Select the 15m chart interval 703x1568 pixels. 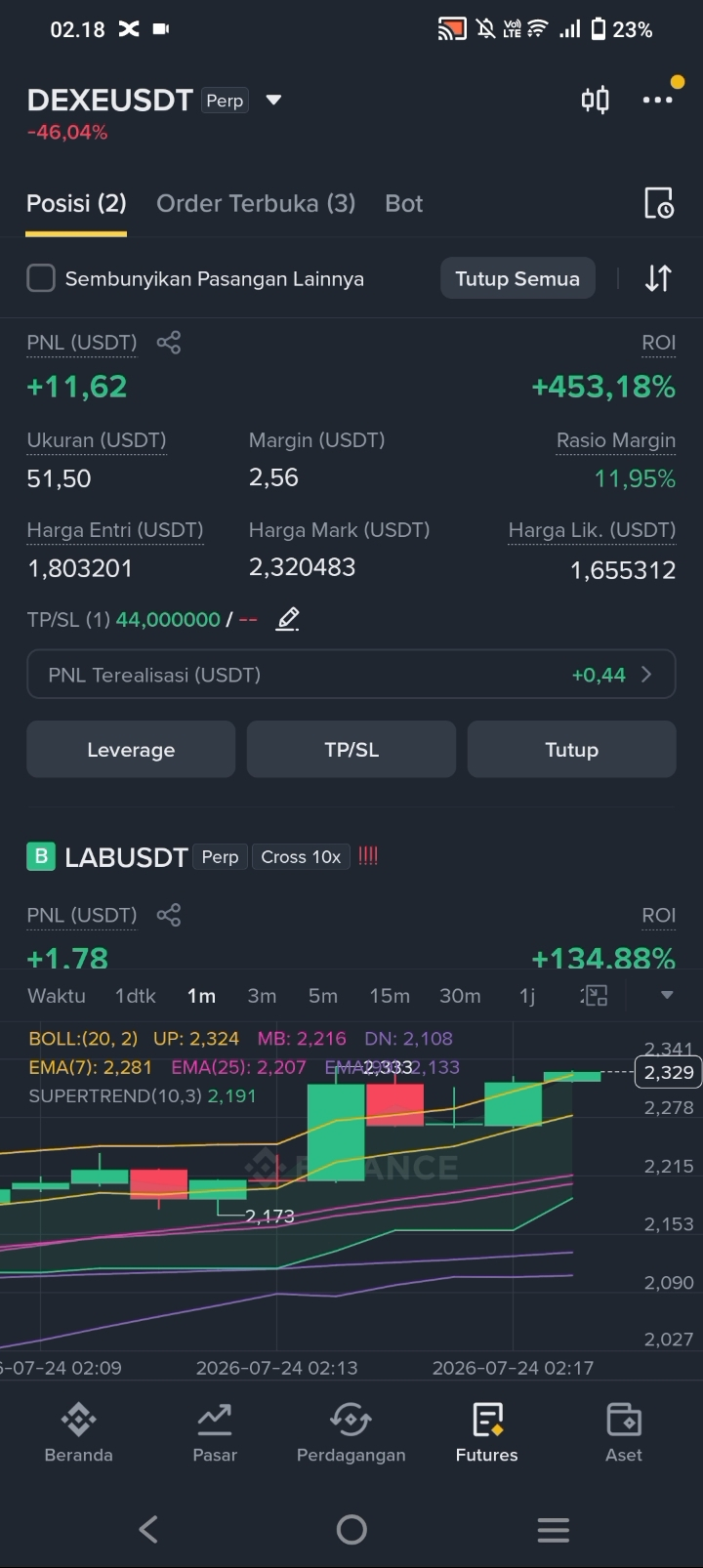point(390,996)
